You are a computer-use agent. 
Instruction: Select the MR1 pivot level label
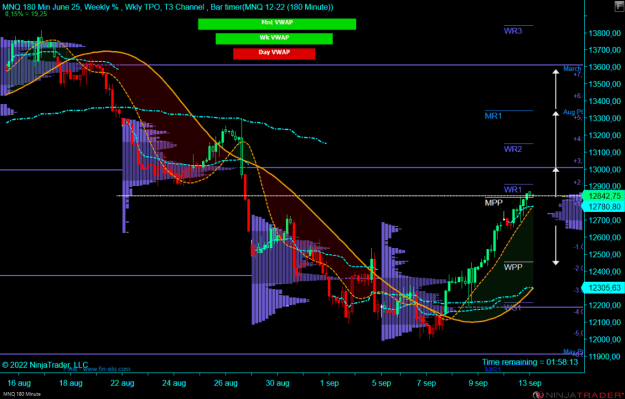pyautogui.click(x=493, y=116)
